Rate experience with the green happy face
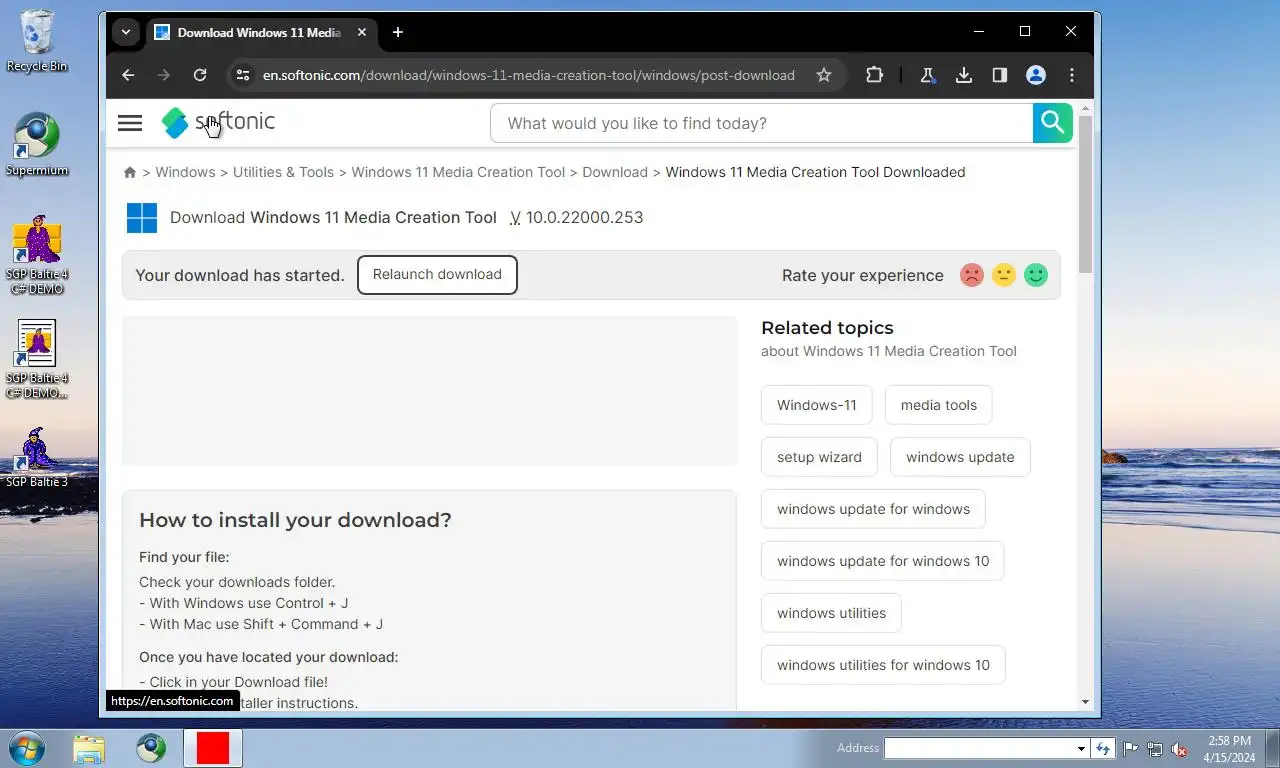Image resolution: width=1280 pixels, height=768 pixels. coord(1036,275)
